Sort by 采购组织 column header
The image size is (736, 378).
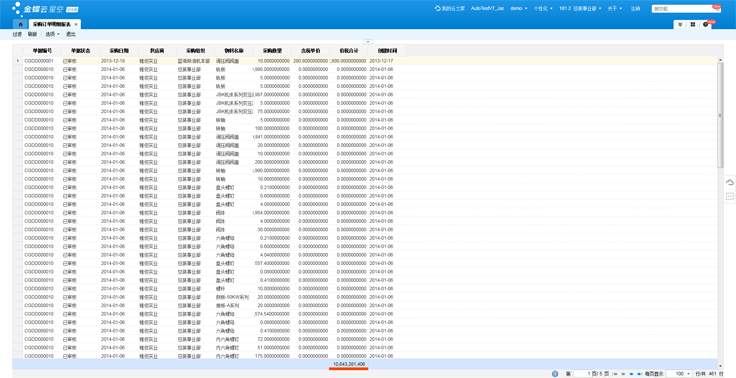pos(195,50)
